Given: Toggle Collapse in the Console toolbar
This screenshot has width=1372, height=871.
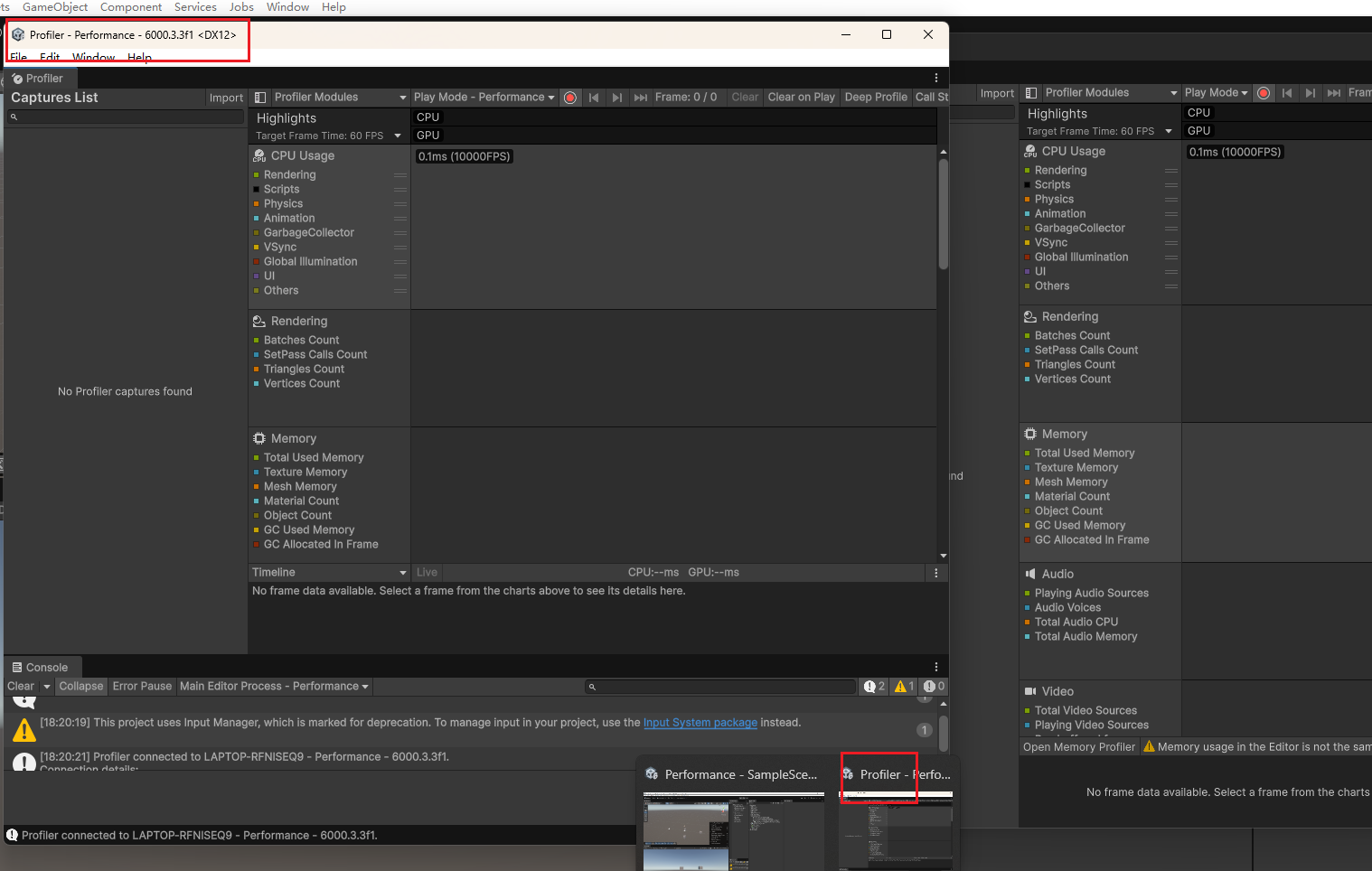Looking at the screenshot, I should pos(81,687).
